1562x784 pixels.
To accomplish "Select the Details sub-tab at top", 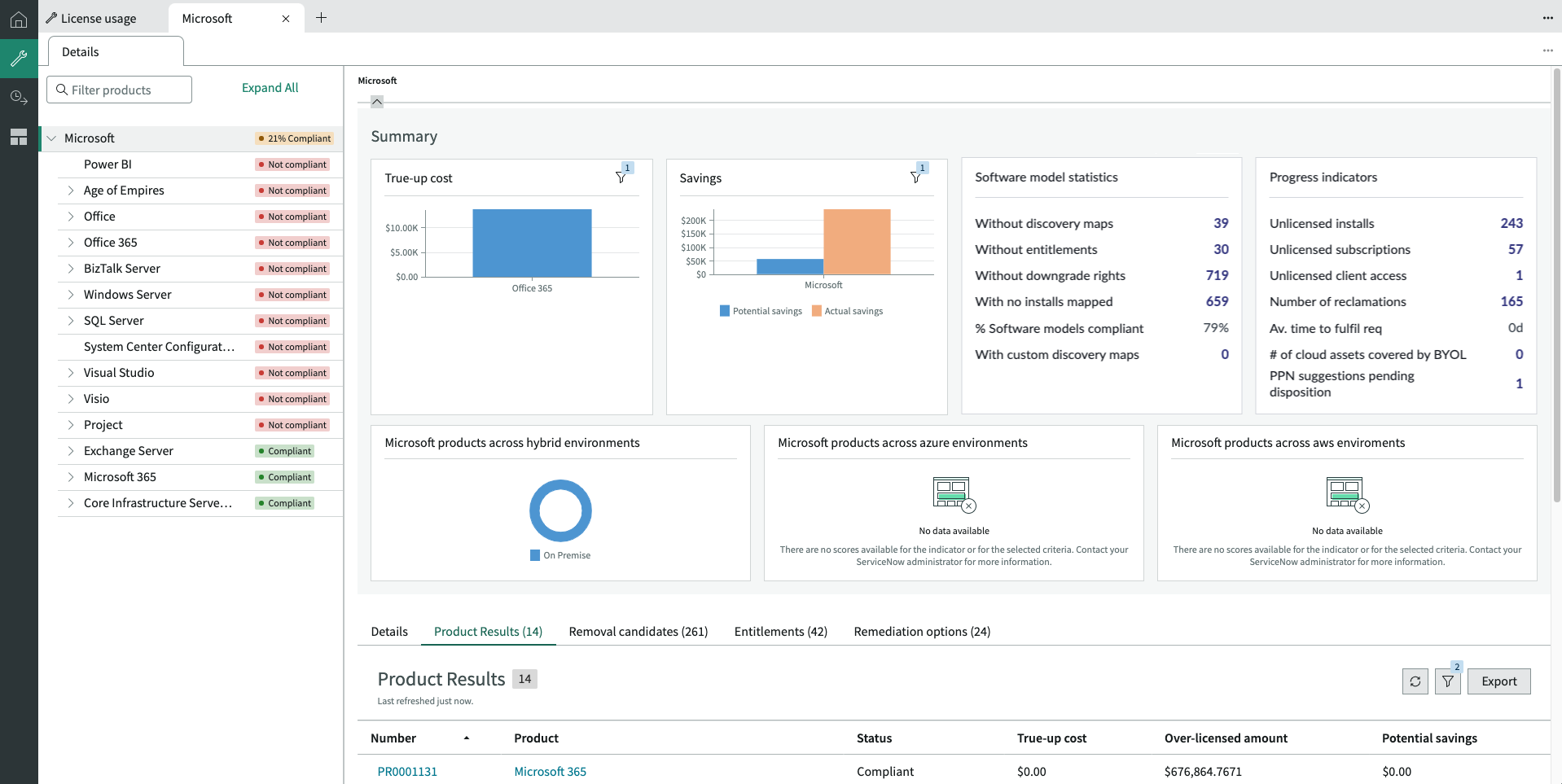I will [116, 51].
